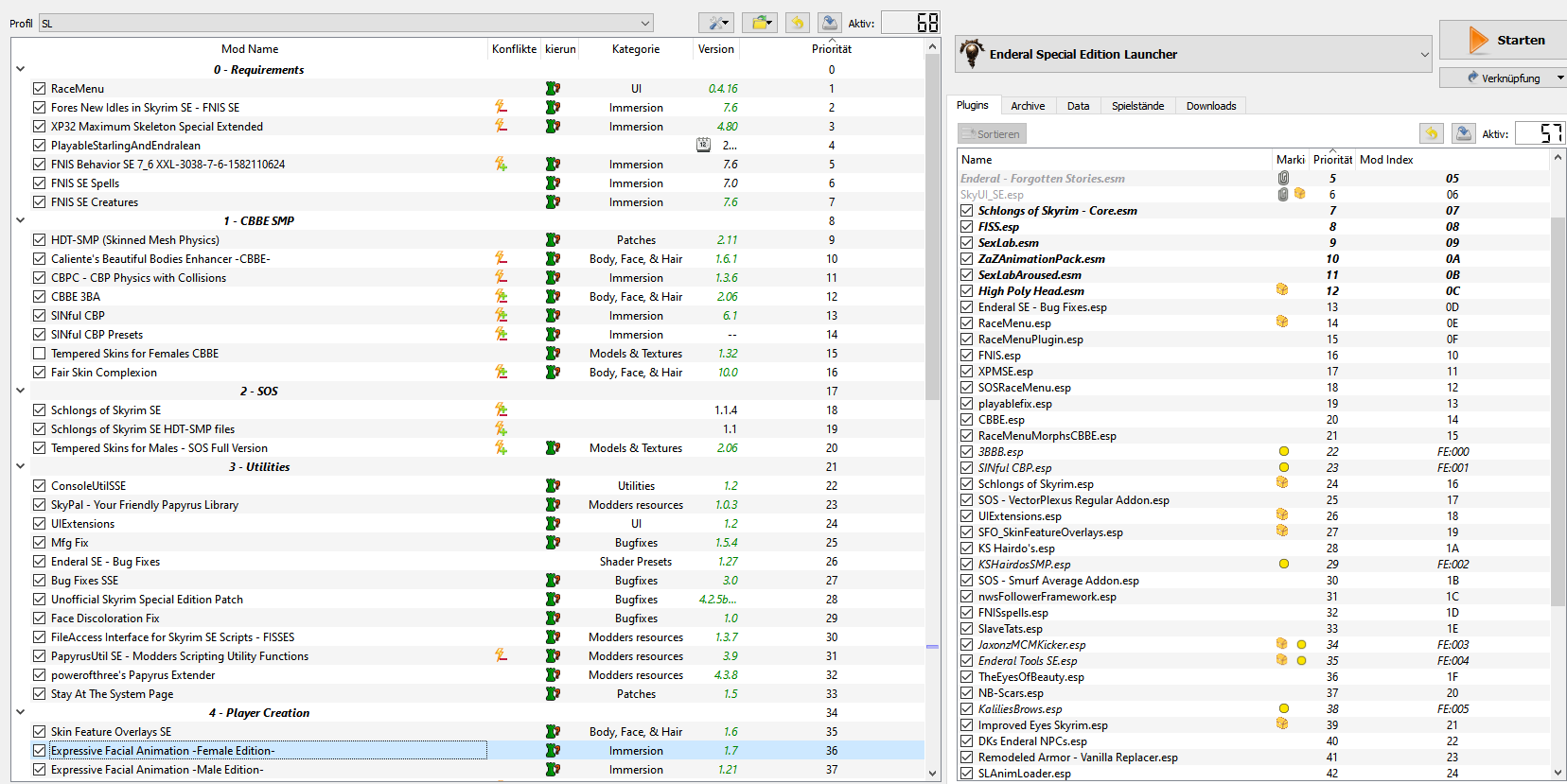Select the Expressive Facial Animation -Female Edition- row

pyautogui.click(x=468, y=750)
